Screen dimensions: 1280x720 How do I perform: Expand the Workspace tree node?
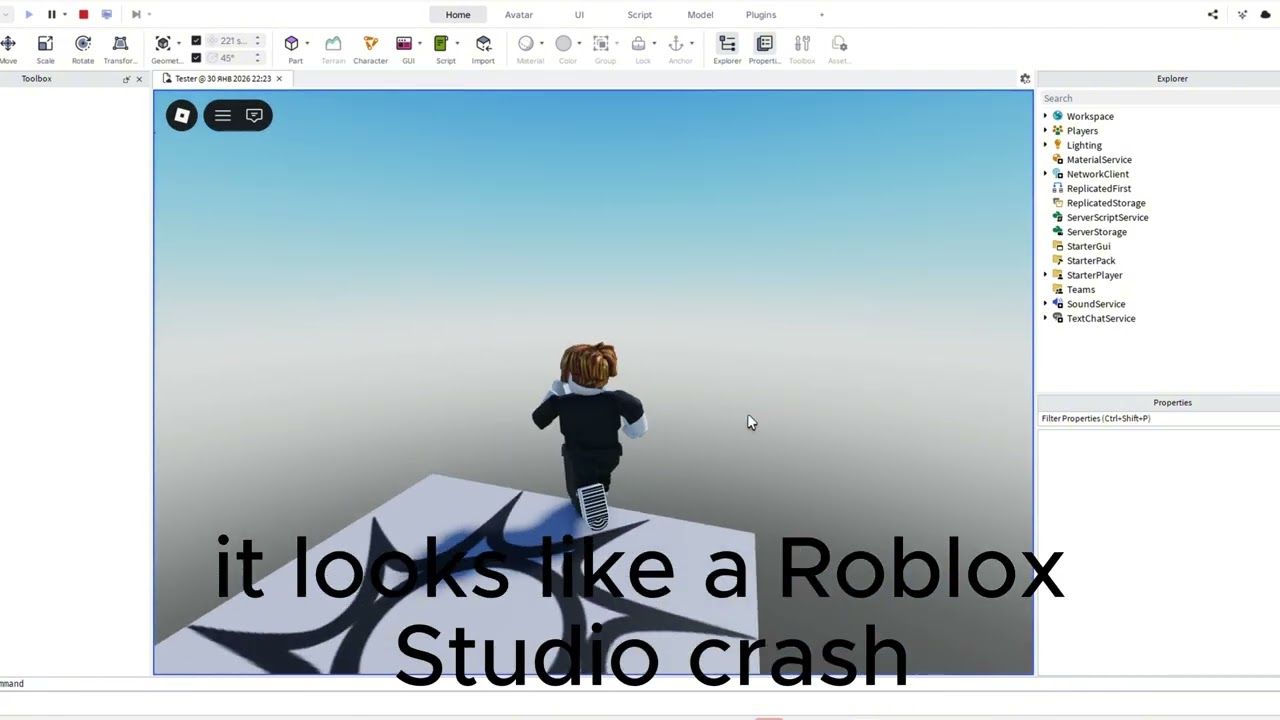click(x=1046, y=116)
